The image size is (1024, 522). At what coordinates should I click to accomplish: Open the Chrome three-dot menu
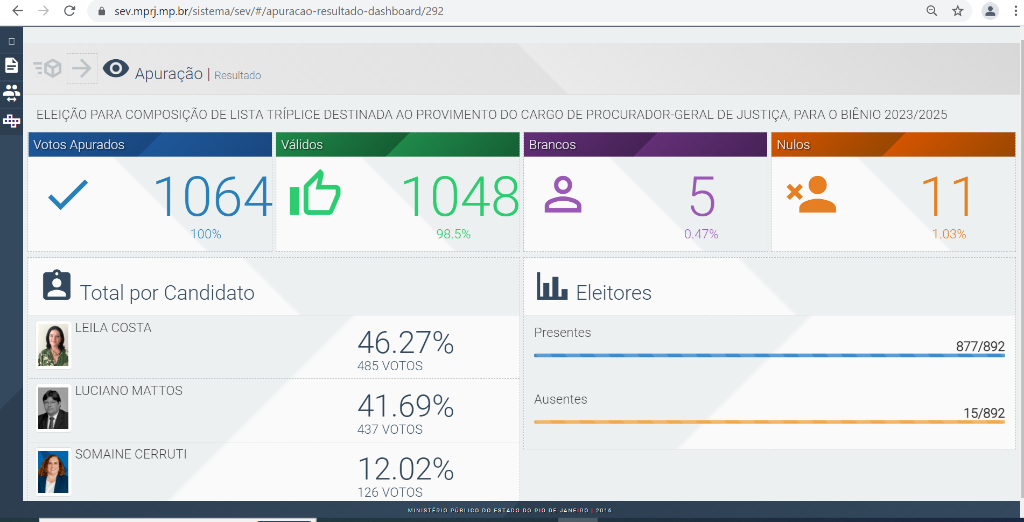pyautogui.click(x=1013, y=11)
